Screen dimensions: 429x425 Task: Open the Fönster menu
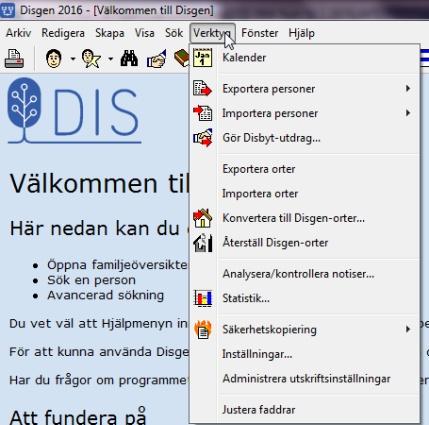[x=260, y=33]
